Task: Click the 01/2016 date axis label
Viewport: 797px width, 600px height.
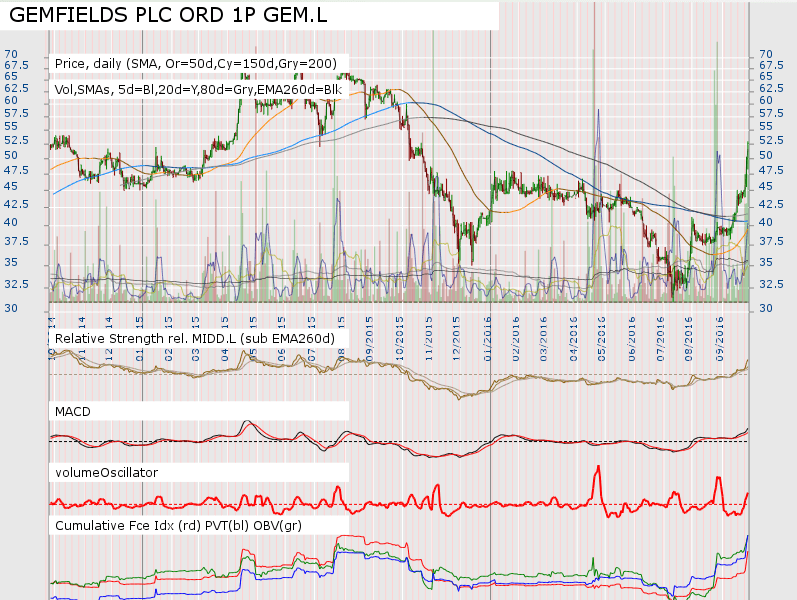Action: pyautogui.click(x=487, y=339)
